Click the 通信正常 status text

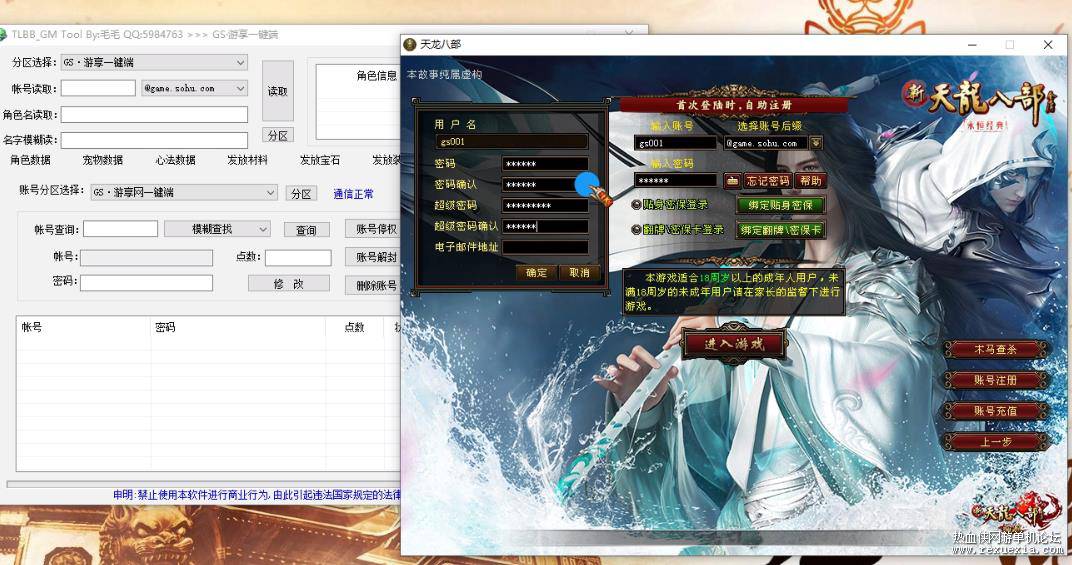353,194
